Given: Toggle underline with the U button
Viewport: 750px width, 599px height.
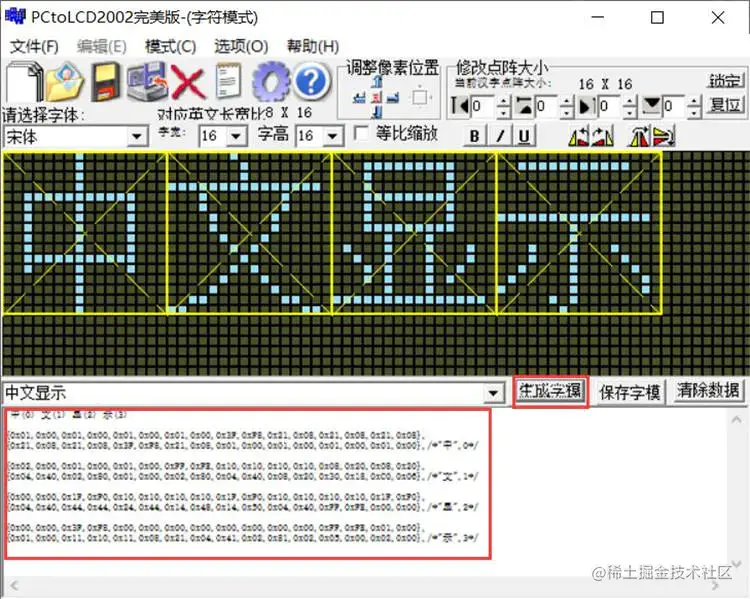Looking at the screenshot, I should pyautogui.click(x=524, y=136).
